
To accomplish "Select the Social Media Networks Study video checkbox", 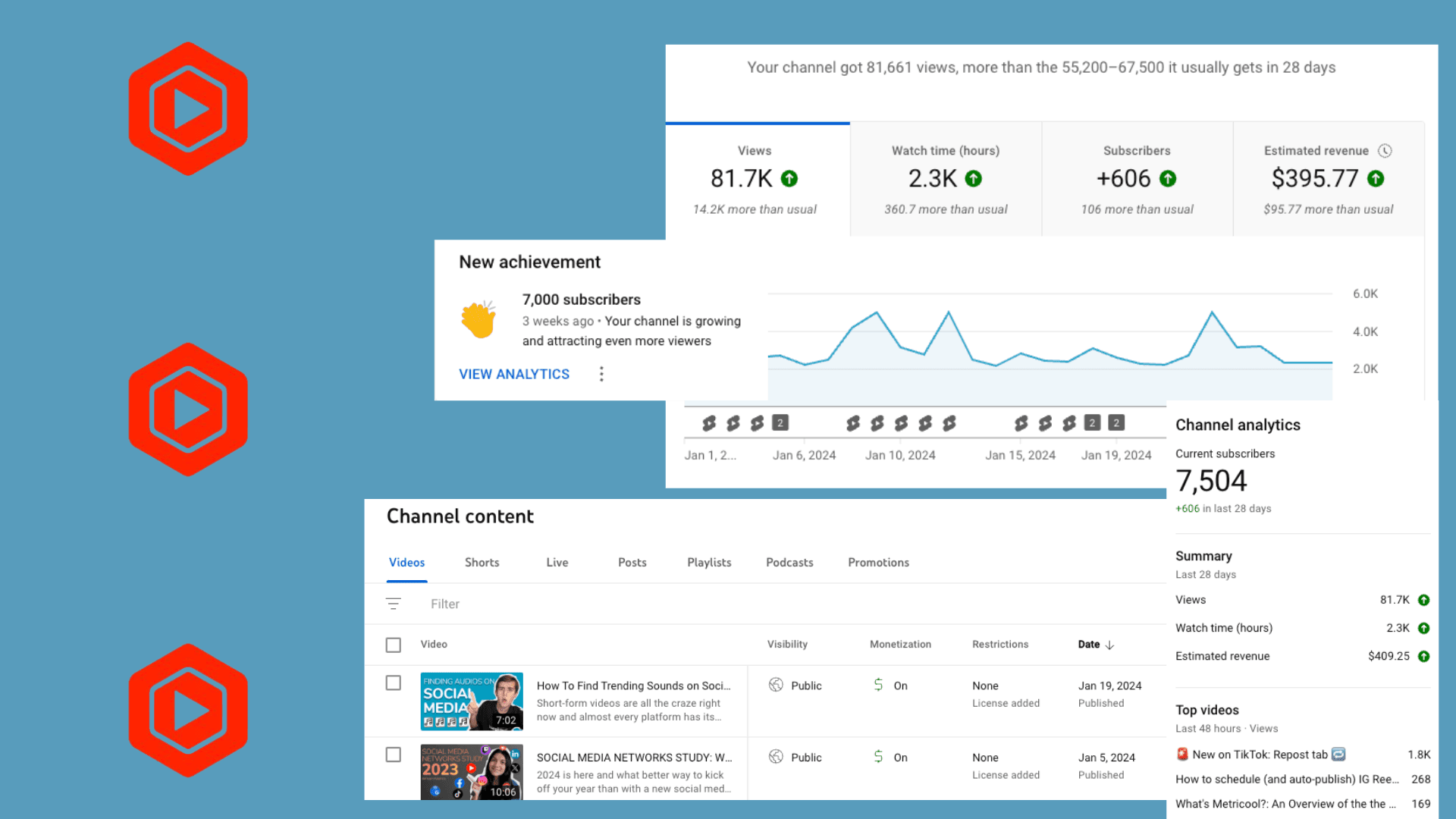I will 393,755.
